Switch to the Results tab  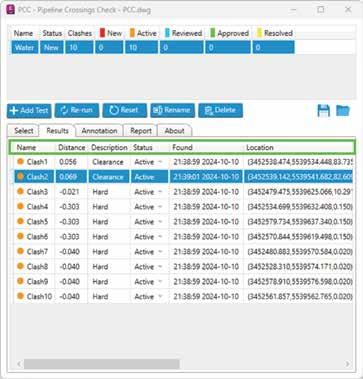pyautogui.click(x=57, y=130)
